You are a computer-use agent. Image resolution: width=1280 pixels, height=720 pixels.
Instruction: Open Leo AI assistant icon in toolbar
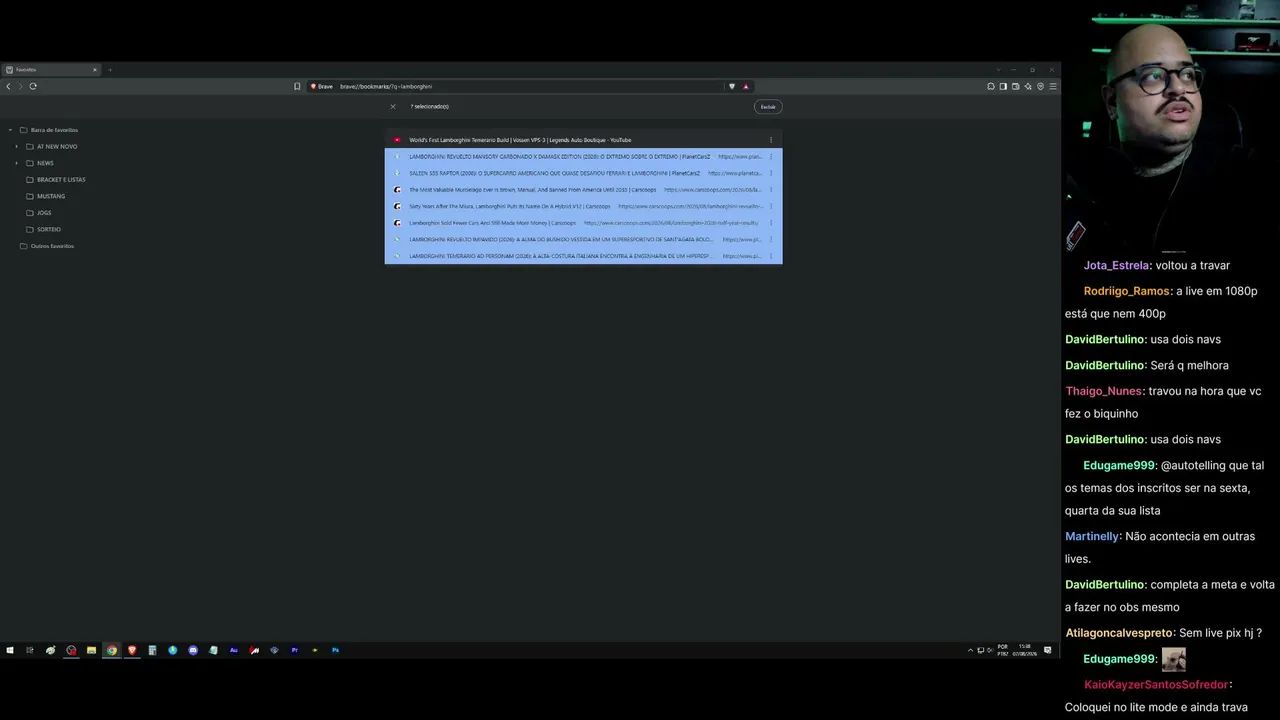coord(1028,86)
